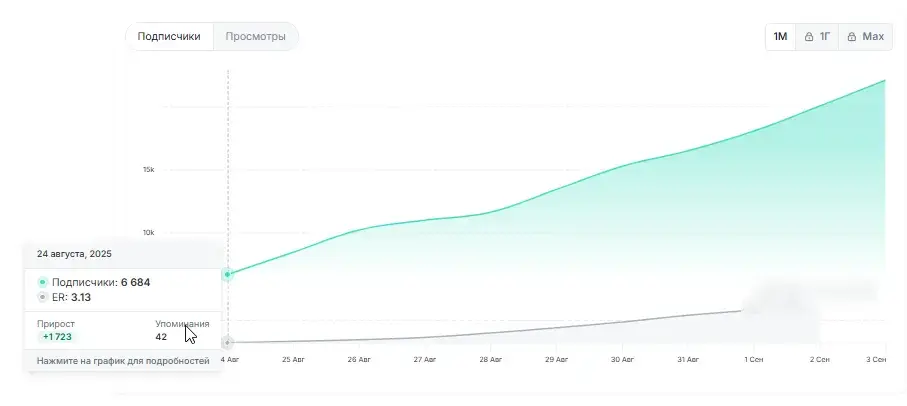Switch to the Подписчики tab

(169, 36)
